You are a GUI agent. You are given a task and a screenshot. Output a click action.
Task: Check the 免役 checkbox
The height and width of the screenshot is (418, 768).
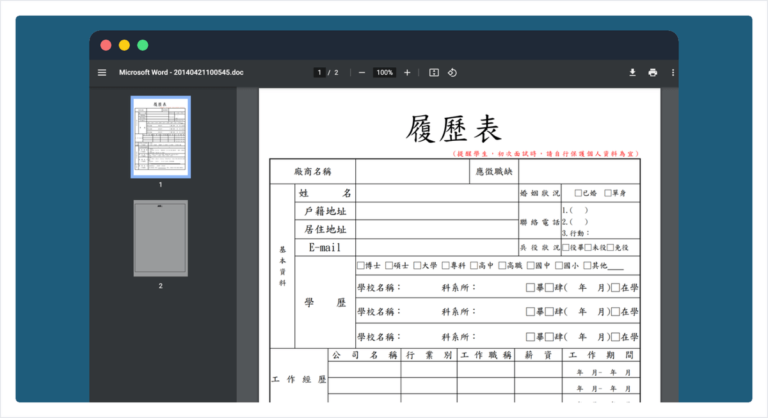click(x=611, y=247)
